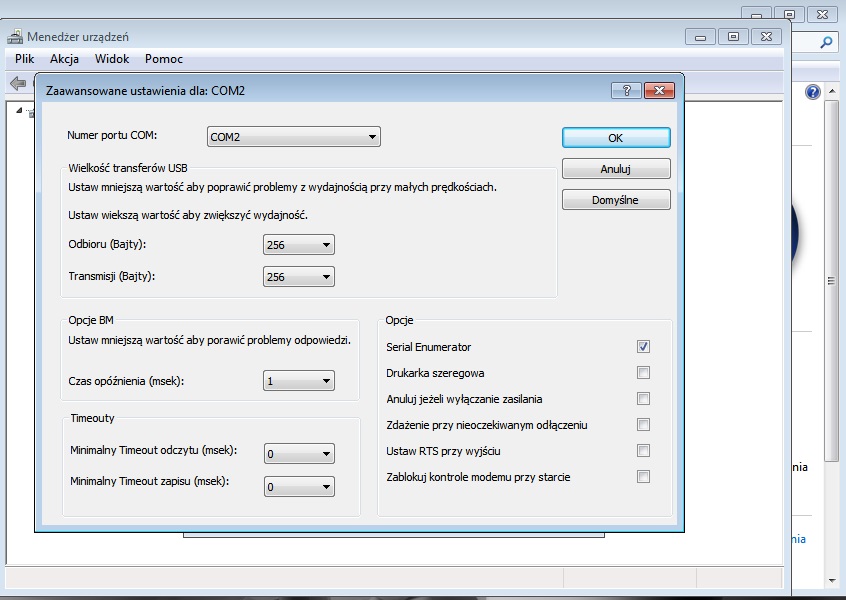
Task: Click the scroll down arrow in background window
Action: tap(831, 581)
